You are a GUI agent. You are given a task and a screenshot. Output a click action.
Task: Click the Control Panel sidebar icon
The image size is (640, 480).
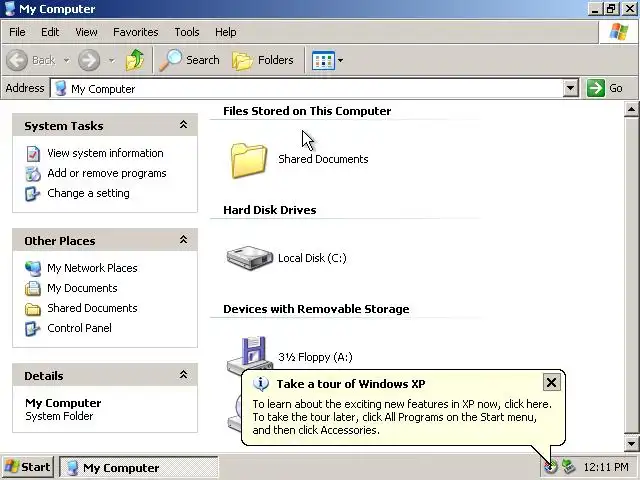click(x=33, y=328)
